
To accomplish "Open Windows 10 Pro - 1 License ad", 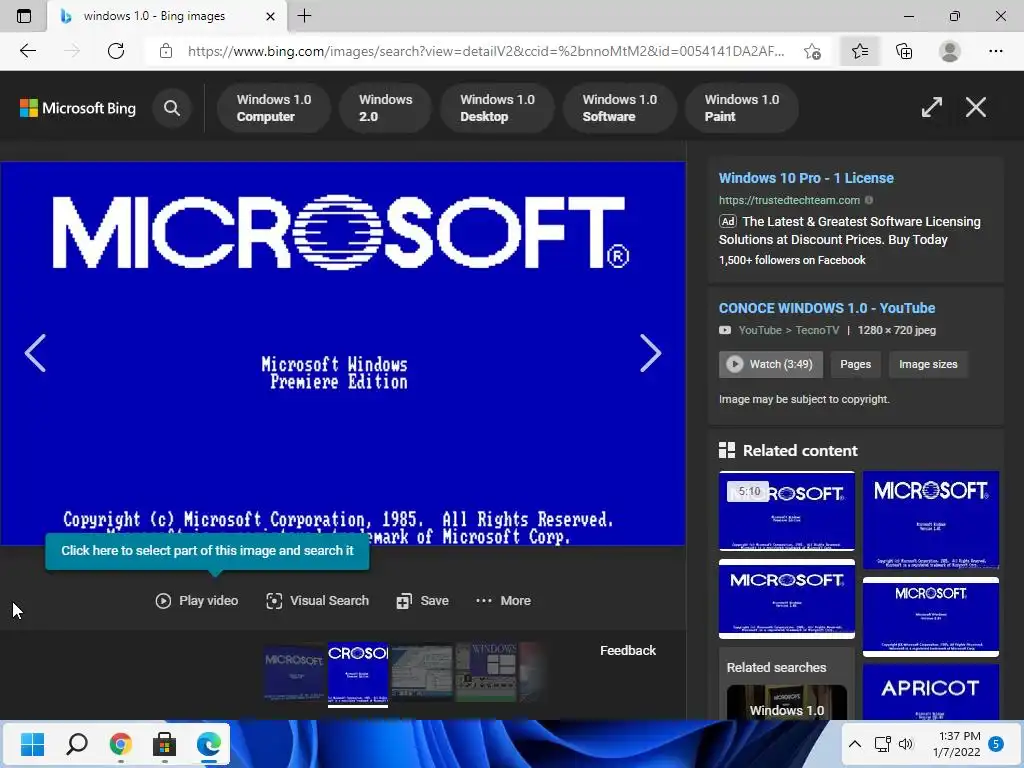I will click(x=806, y=178).
